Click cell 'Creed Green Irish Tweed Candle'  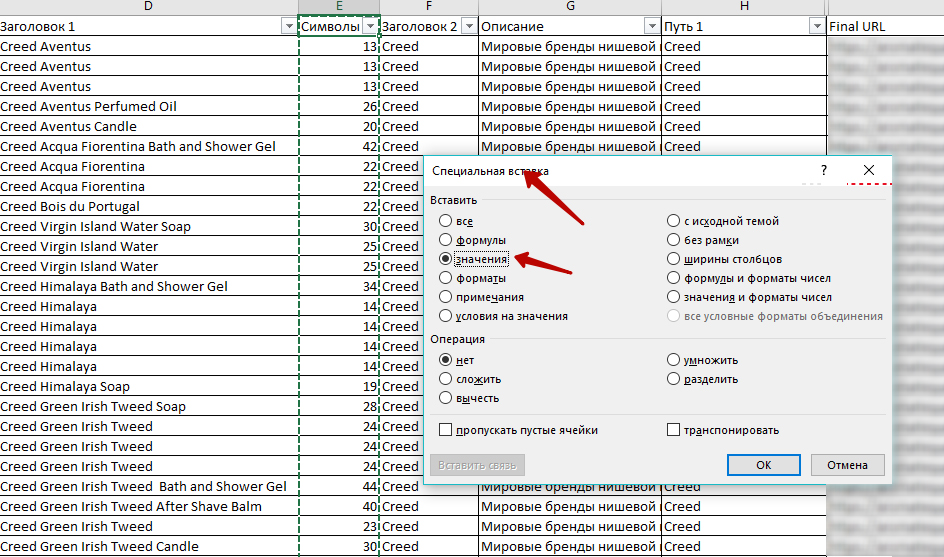click(x=149, y=546)
